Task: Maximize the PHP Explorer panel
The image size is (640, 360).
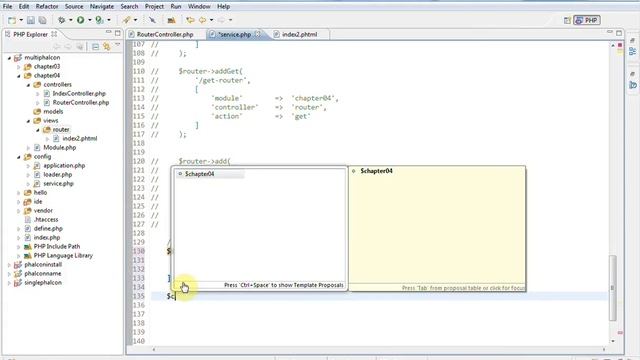Action: point(118,33)
